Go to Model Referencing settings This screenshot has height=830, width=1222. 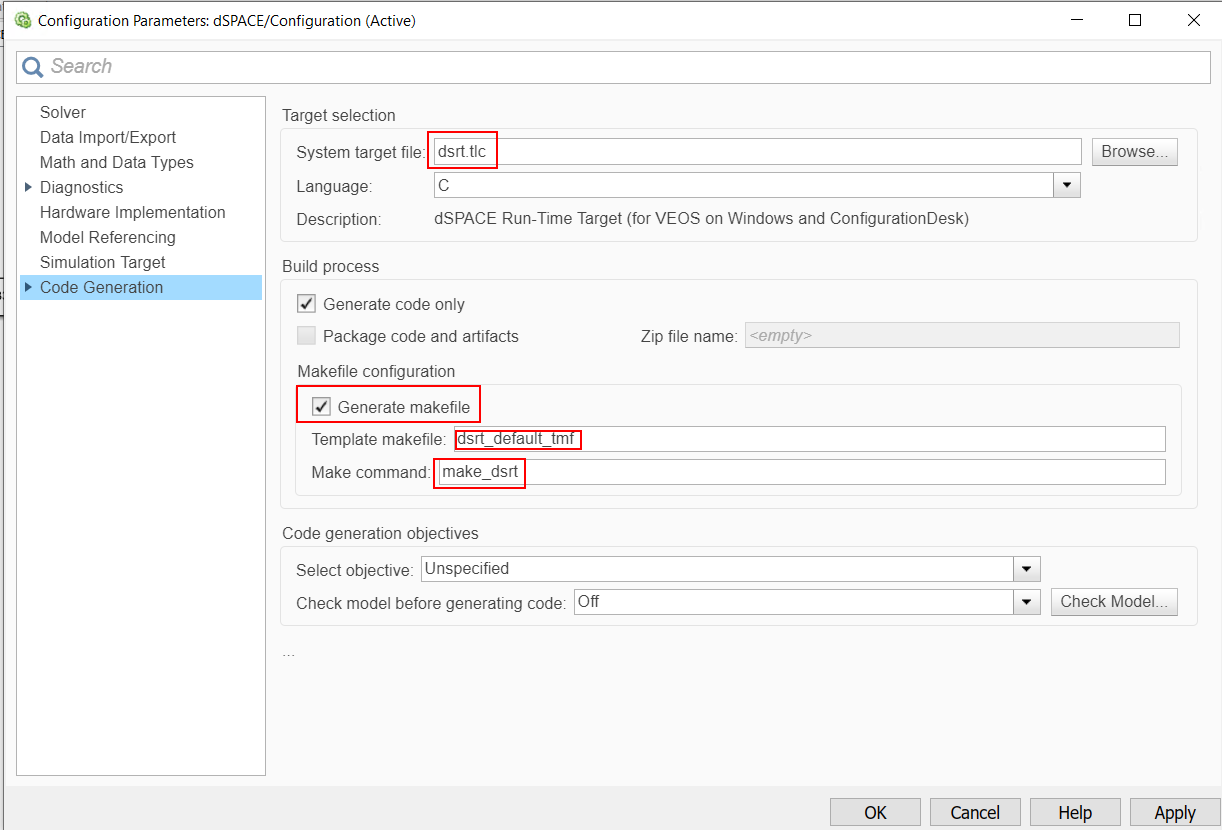(x=107, y=237)
